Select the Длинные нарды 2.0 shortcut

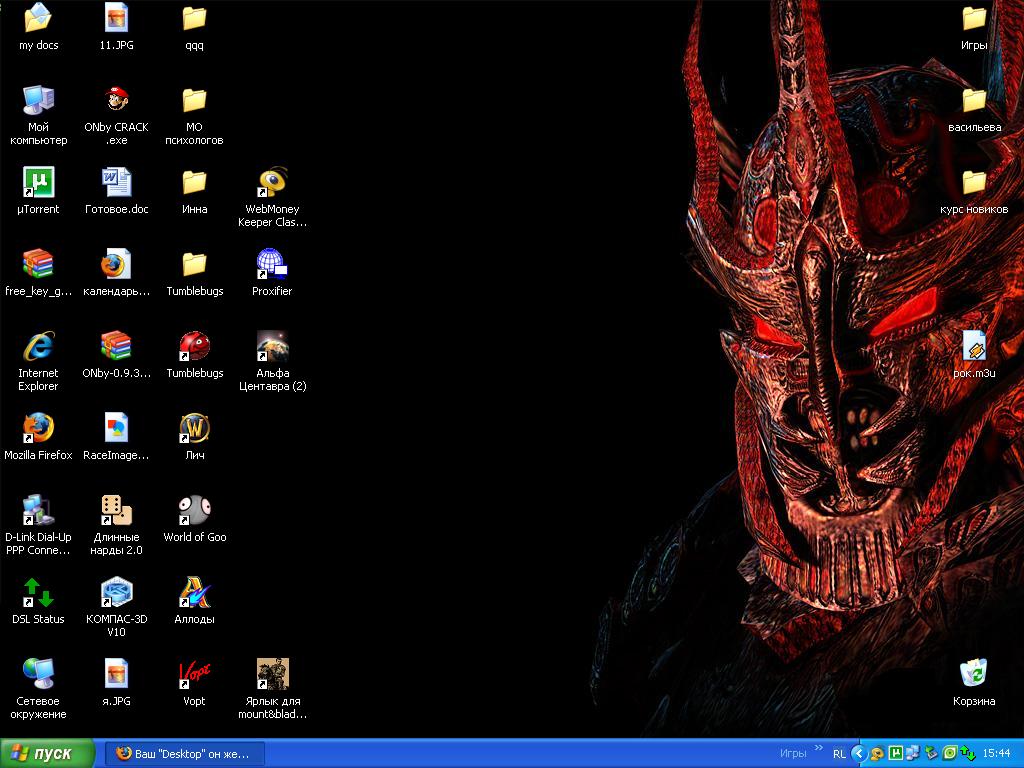(x=116, y=510)
